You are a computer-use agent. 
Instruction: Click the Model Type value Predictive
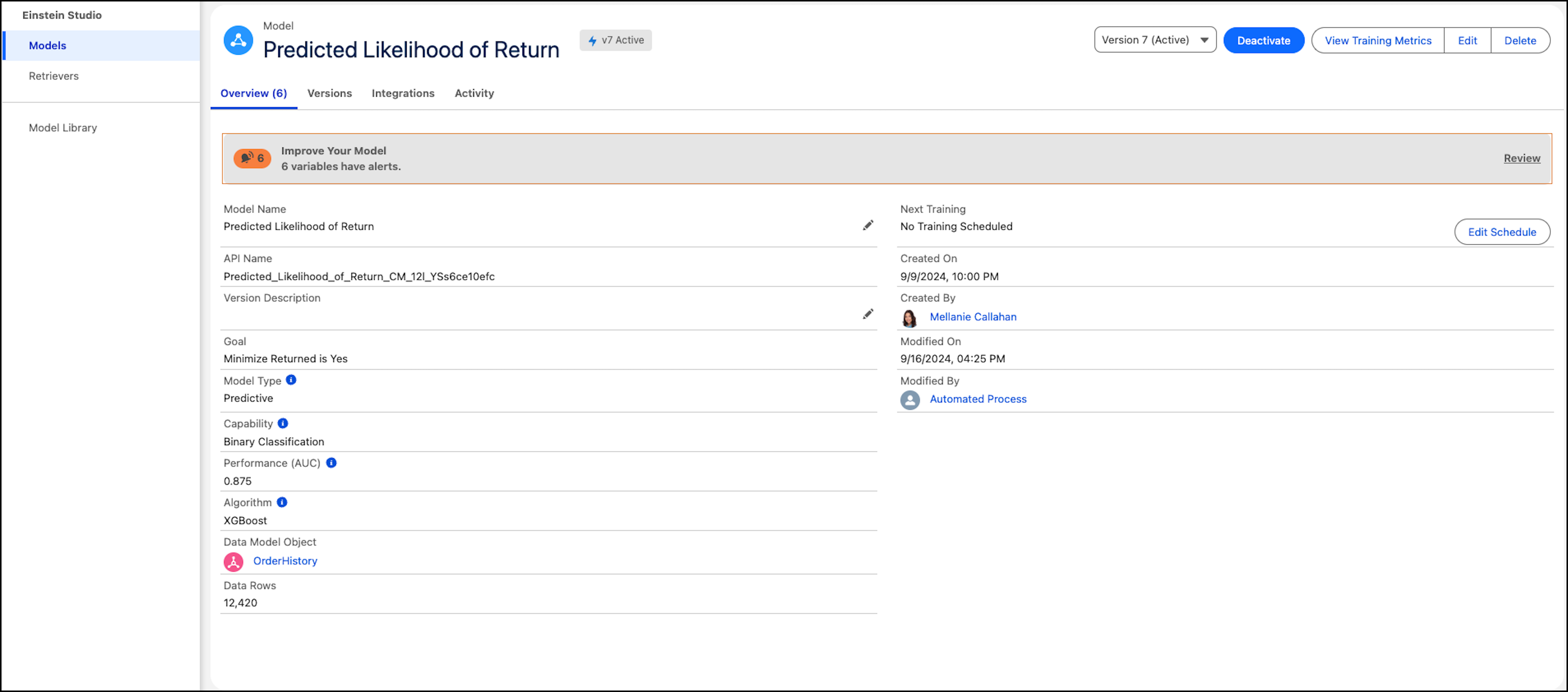click(248, 399)
